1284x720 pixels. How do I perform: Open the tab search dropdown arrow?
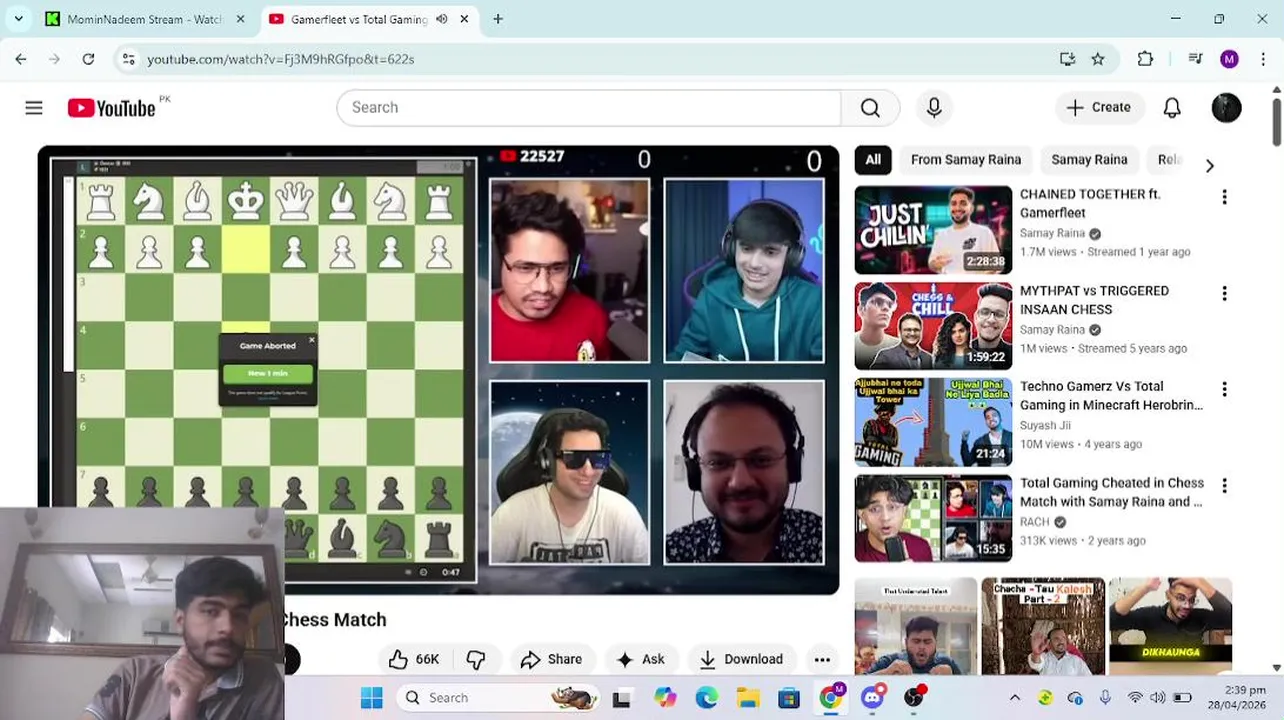pos(18,19)
